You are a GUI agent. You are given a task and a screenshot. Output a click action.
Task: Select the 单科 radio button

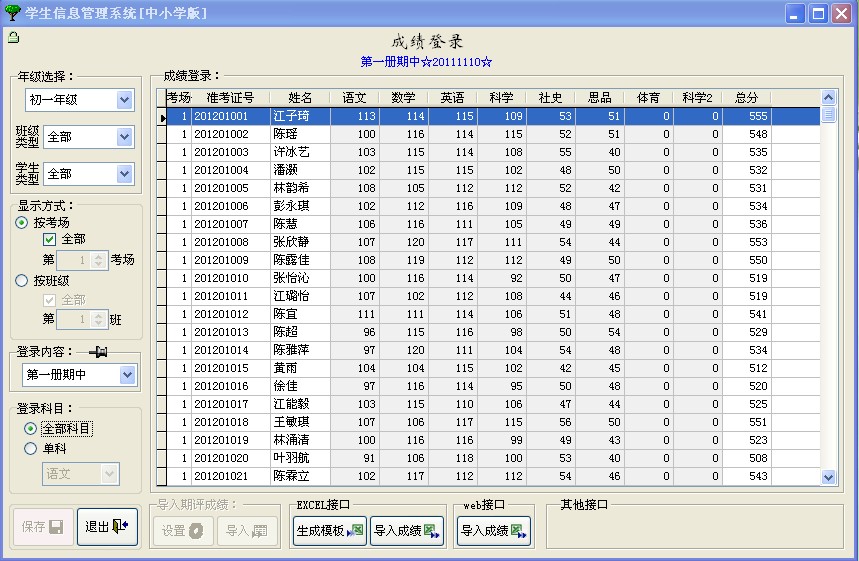tap(31, 448)
